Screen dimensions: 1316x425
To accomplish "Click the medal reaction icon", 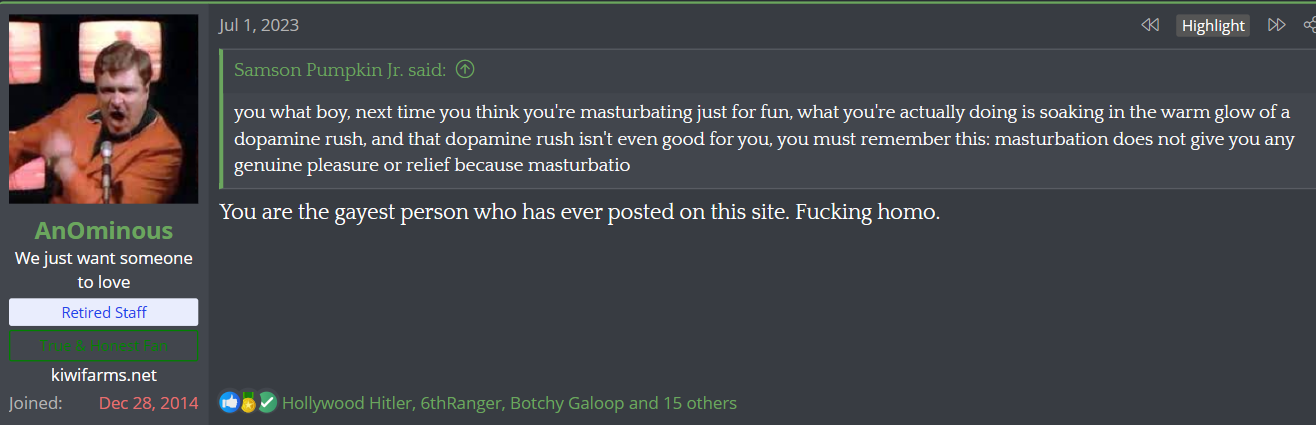I will 248,402.
